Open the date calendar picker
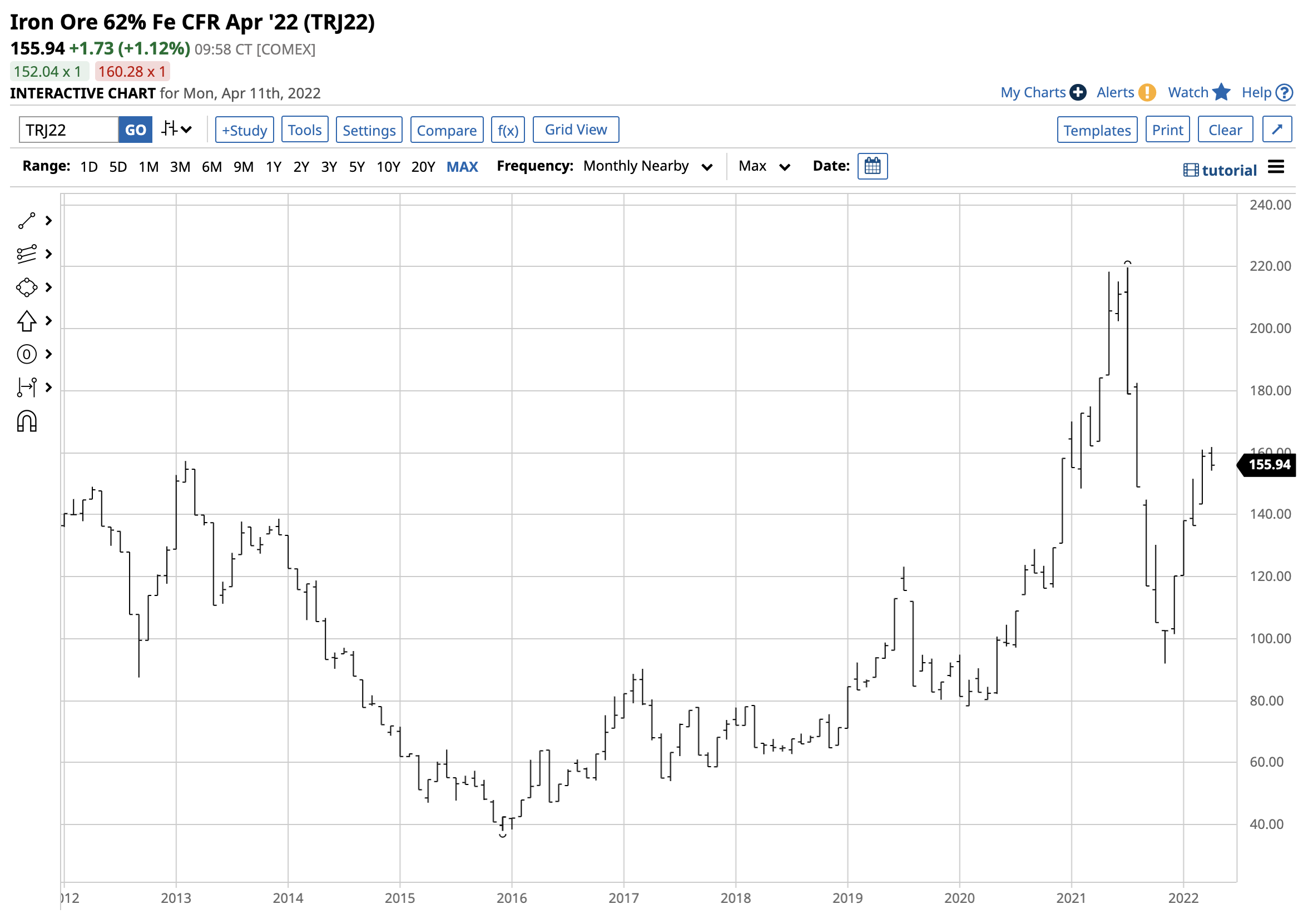1308x924 pixels. coord(872,167)
